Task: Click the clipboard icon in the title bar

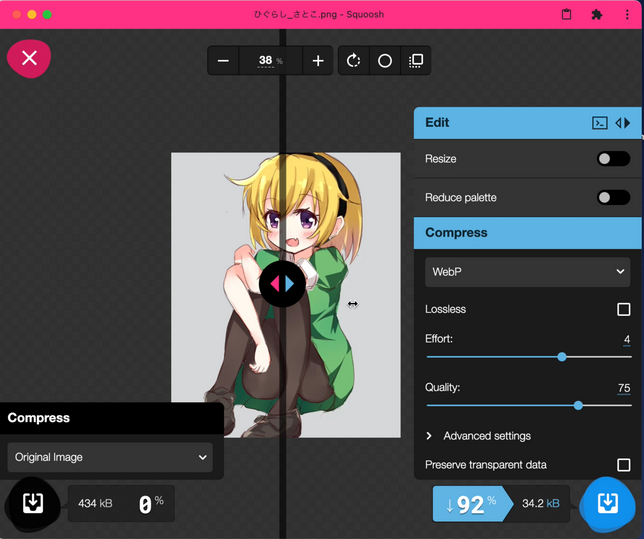Action: [x=566, y=15]
